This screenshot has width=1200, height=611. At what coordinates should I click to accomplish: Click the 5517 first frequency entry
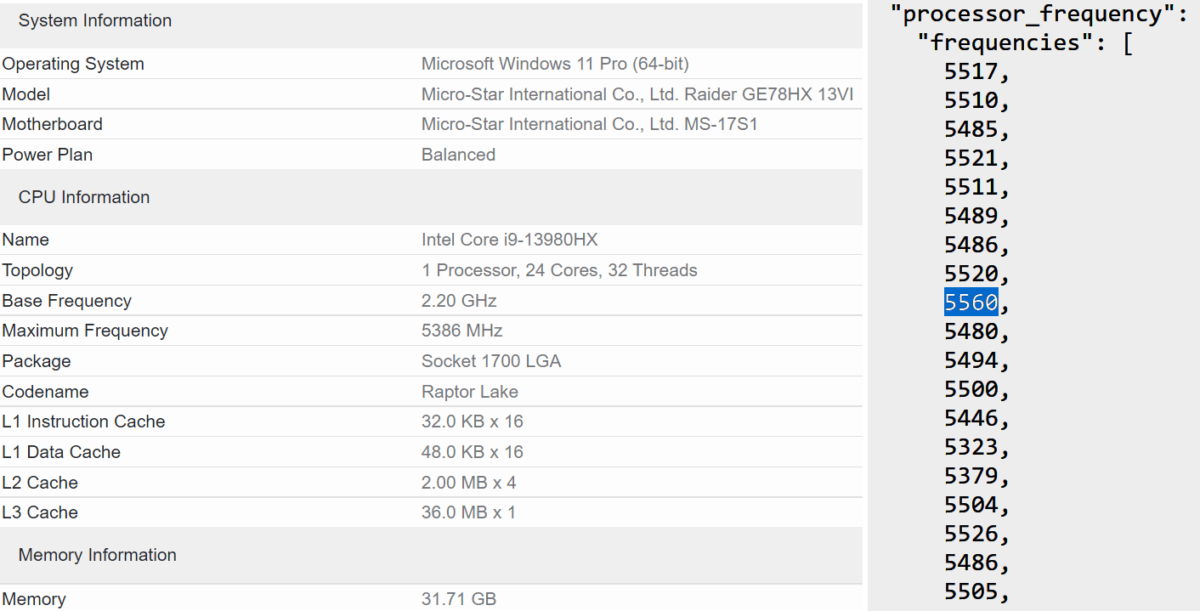(x=971, y=72)
